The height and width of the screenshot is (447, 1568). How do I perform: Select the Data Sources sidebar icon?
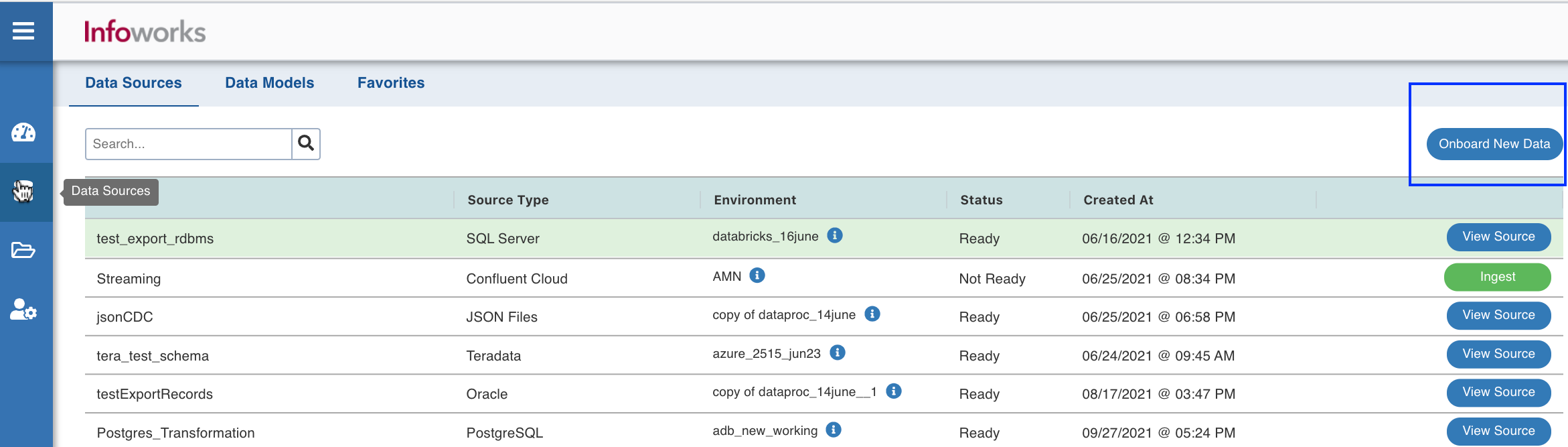[23, 192]
